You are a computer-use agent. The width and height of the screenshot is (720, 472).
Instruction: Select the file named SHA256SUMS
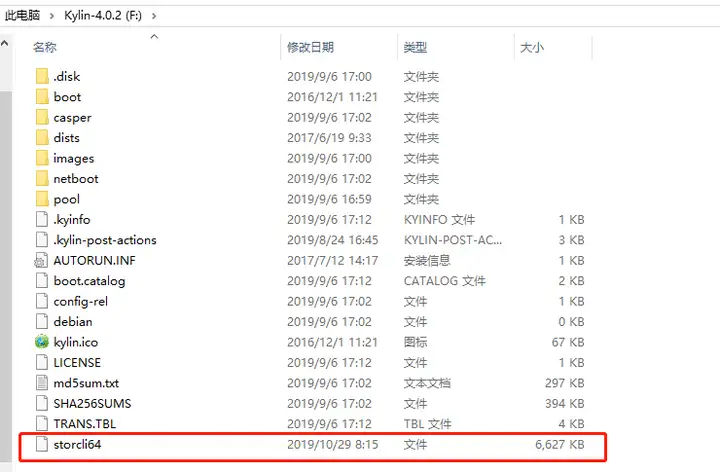(92, 404)
